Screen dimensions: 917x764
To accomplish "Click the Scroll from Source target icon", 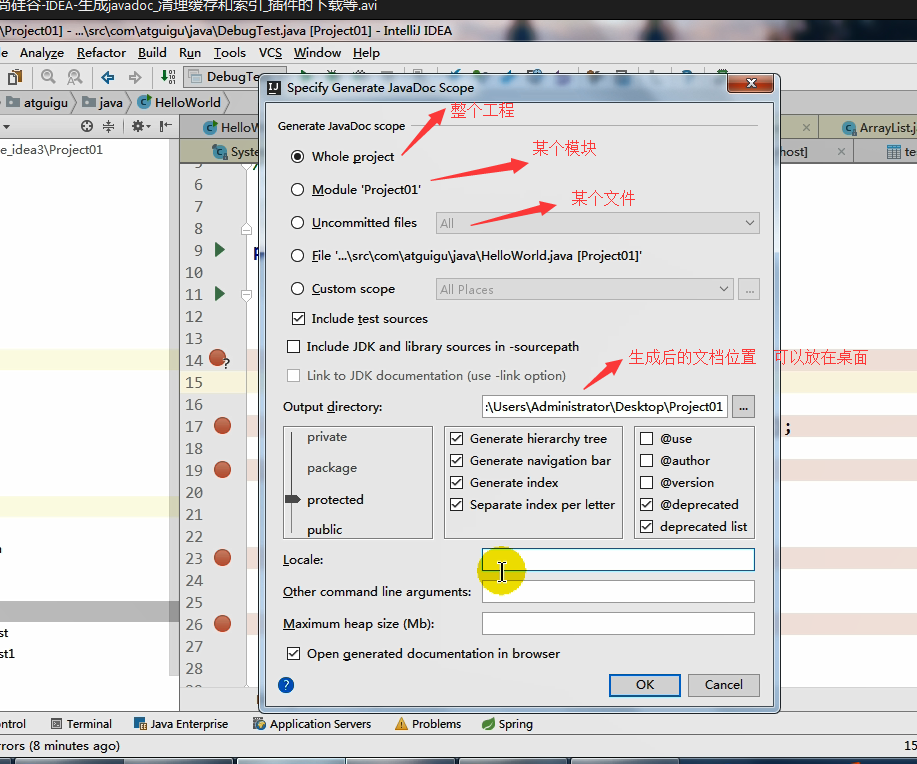I will (x=87, y=126).
